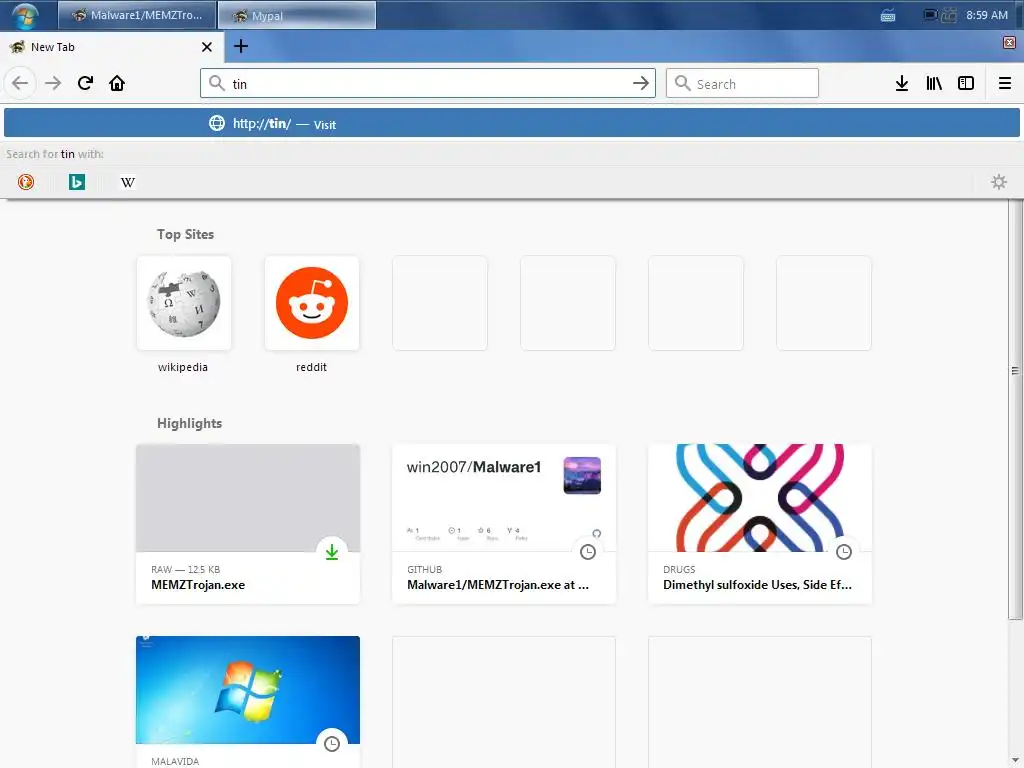The height and width of the screenshot is (768, 1024).
Task: Open the Library bookmarks icon
Action: coord(934,84)
